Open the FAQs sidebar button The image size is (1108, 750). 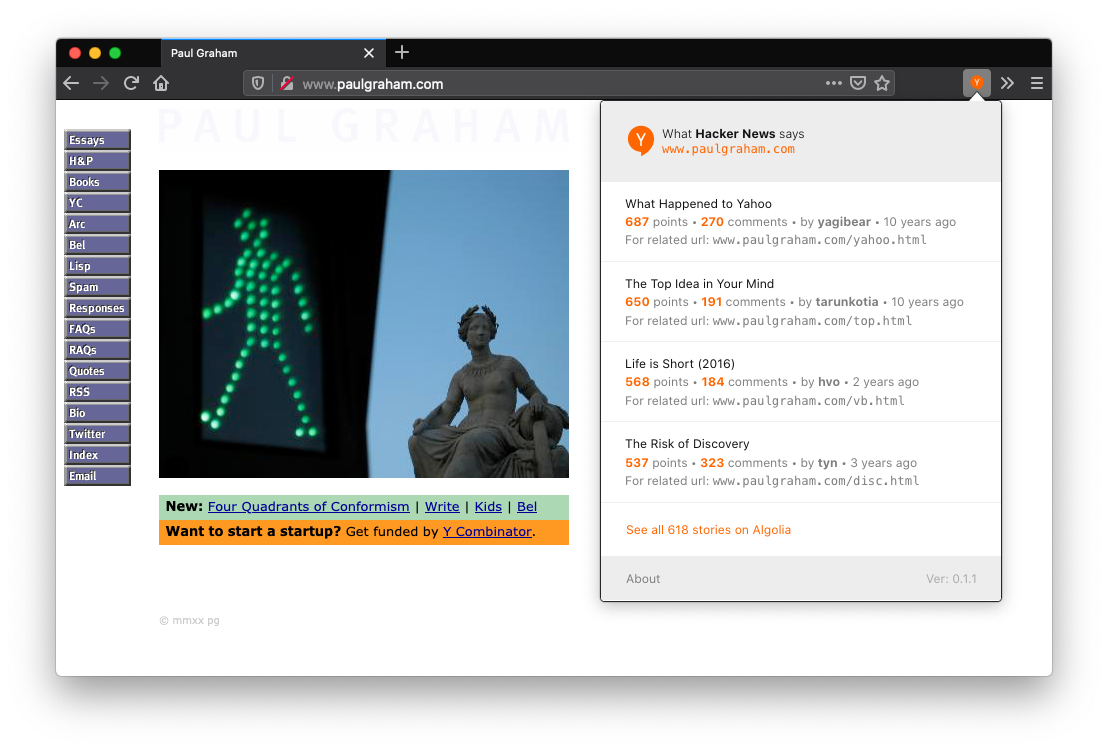click(98, 329)
